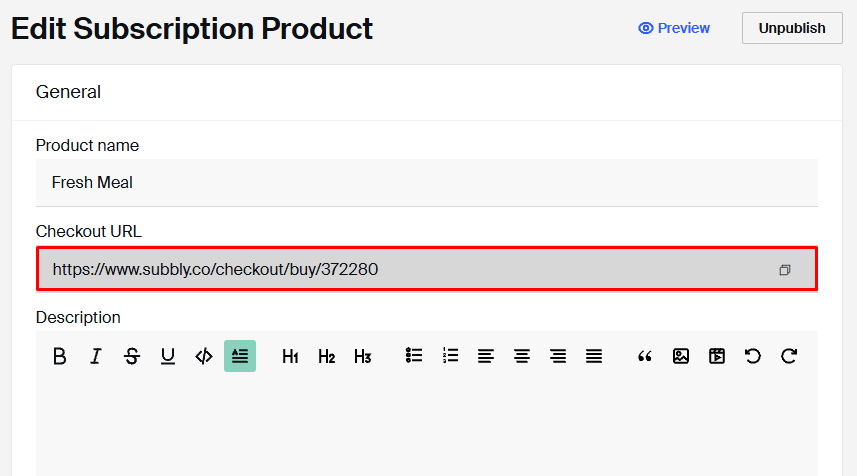The height and width of the screenshot is (476, 857).
Task: Set Heading 1 style
Action: tap(290, 356)
